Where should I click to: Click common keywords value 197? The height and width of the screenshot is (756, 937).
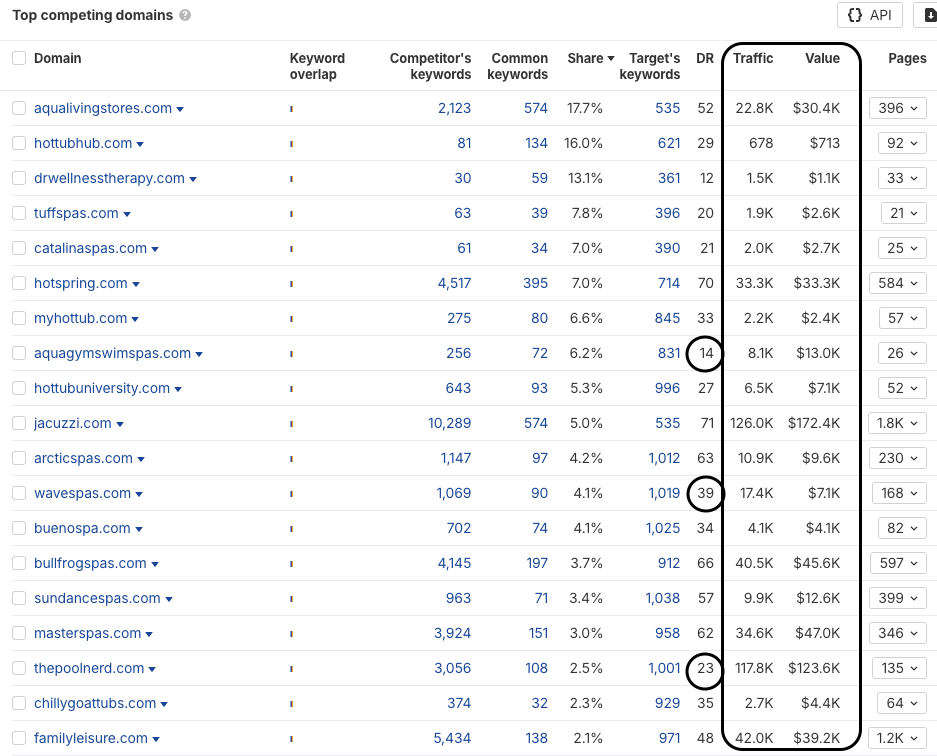coord(537,563)
